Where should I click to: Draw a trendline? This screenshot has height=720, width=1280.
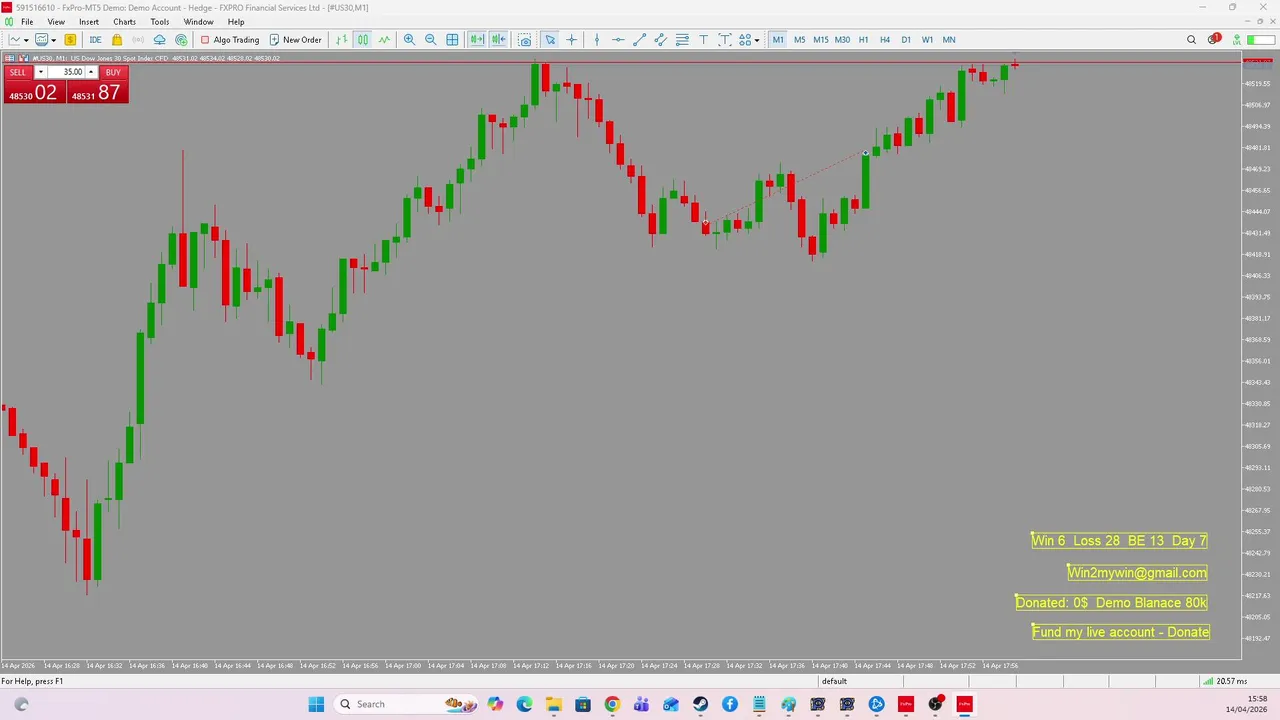640,40
